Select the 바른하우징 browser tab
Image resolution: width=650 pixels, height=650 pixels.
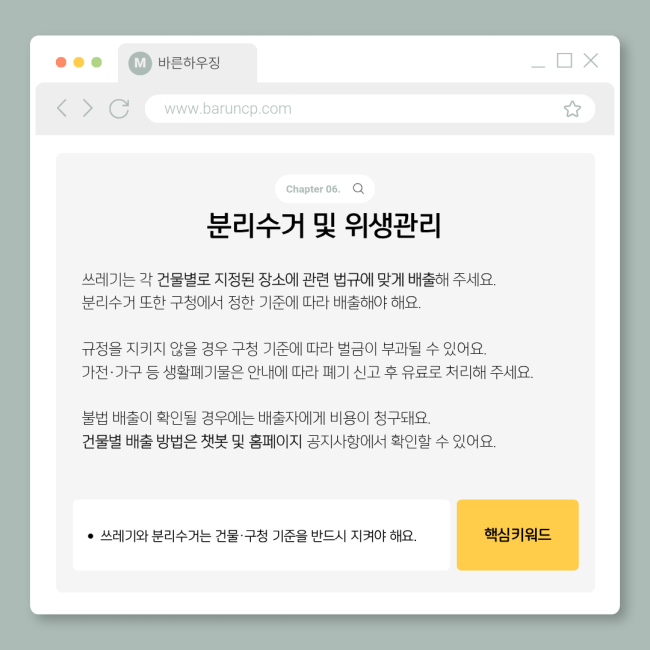click(187, 63)
